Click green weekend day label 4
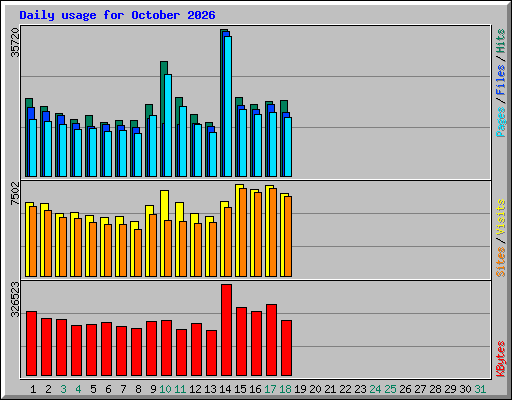Image resolution: width=512 pixels, height=400 pixels. 78,389
